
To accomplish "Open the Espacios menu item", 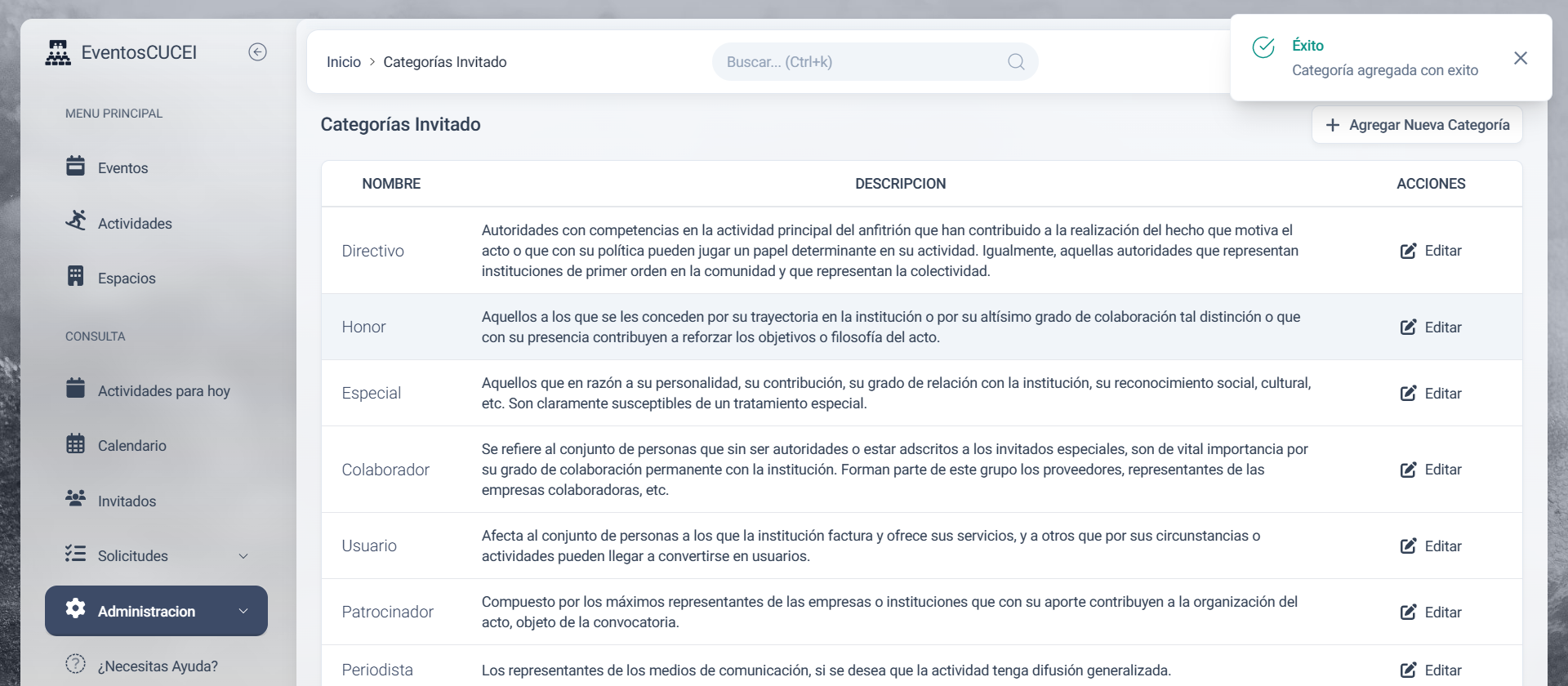I will (x=156, y=277).
